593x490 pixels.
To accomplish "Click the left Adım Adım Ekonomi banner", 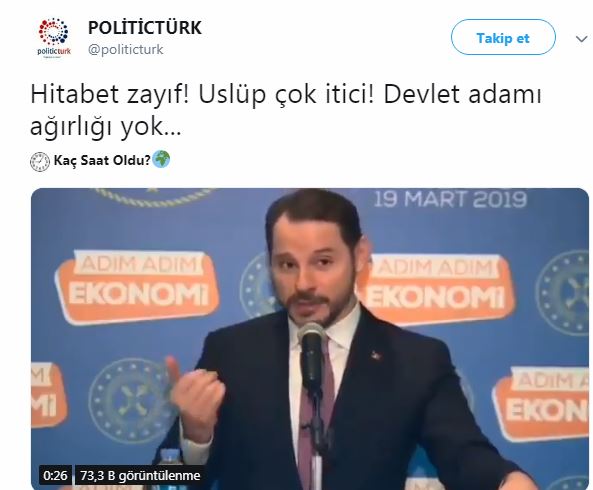I will point(137,286).
